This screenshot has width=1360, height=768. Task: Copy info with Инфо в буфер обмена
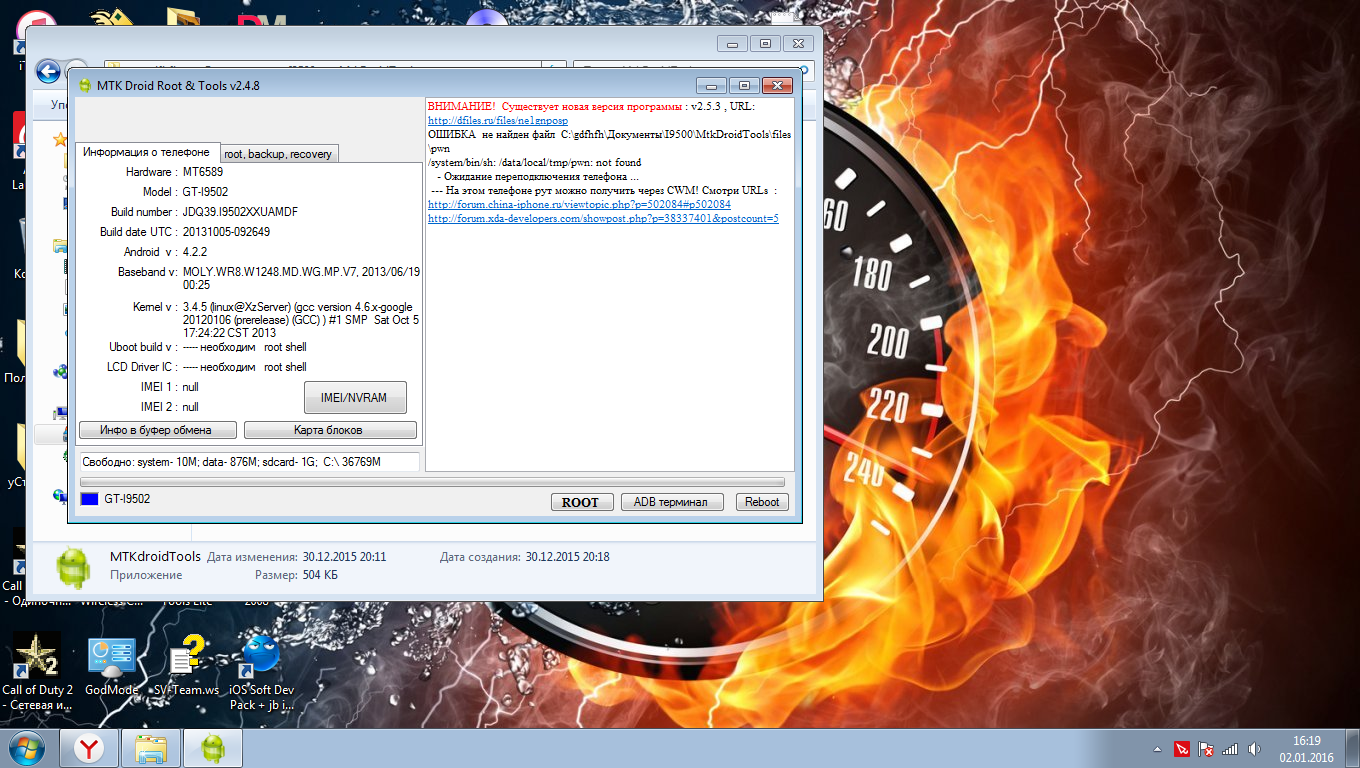158,430
